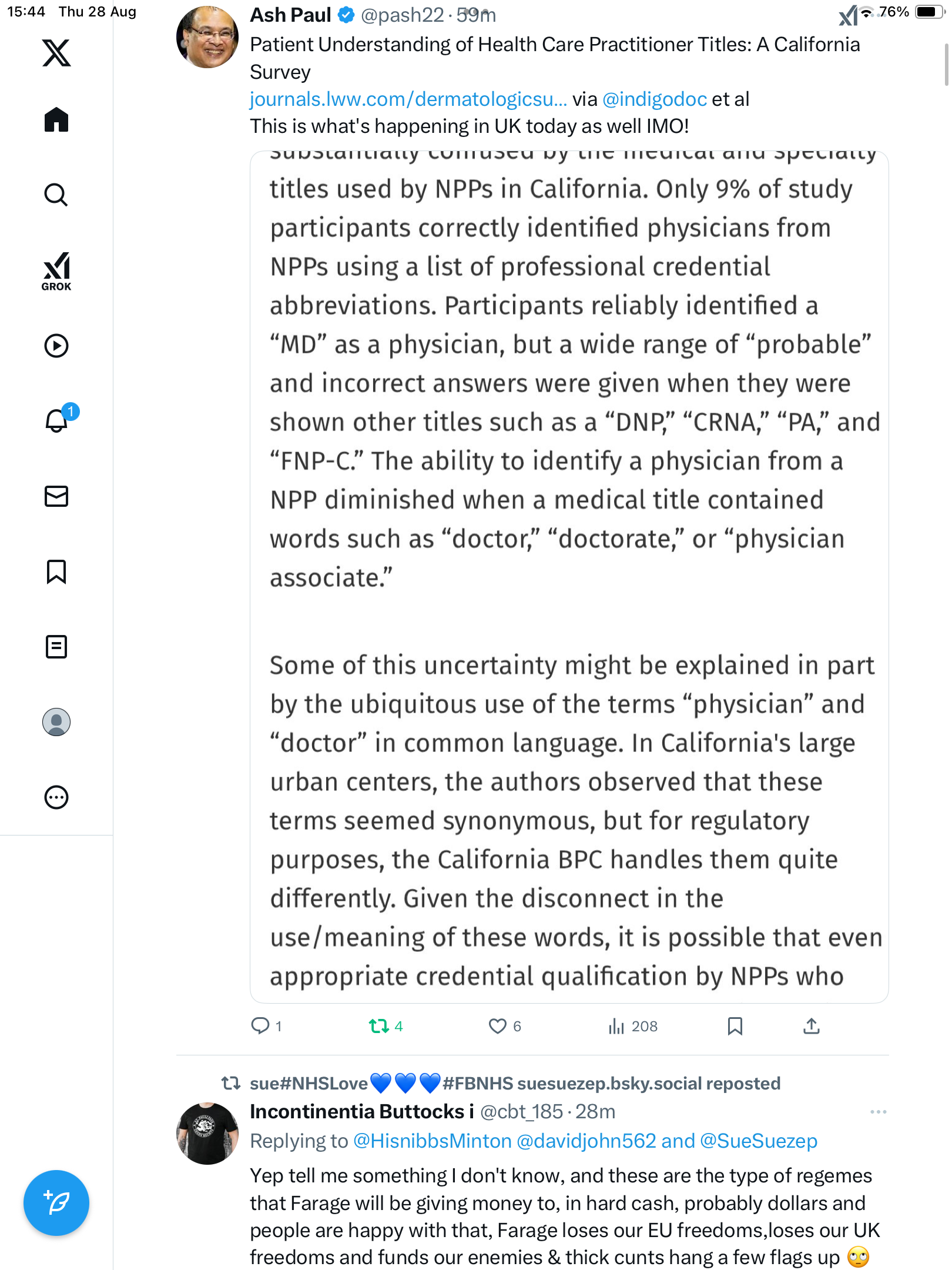Open the Messages envelope icon

click(x=56, y=496)
